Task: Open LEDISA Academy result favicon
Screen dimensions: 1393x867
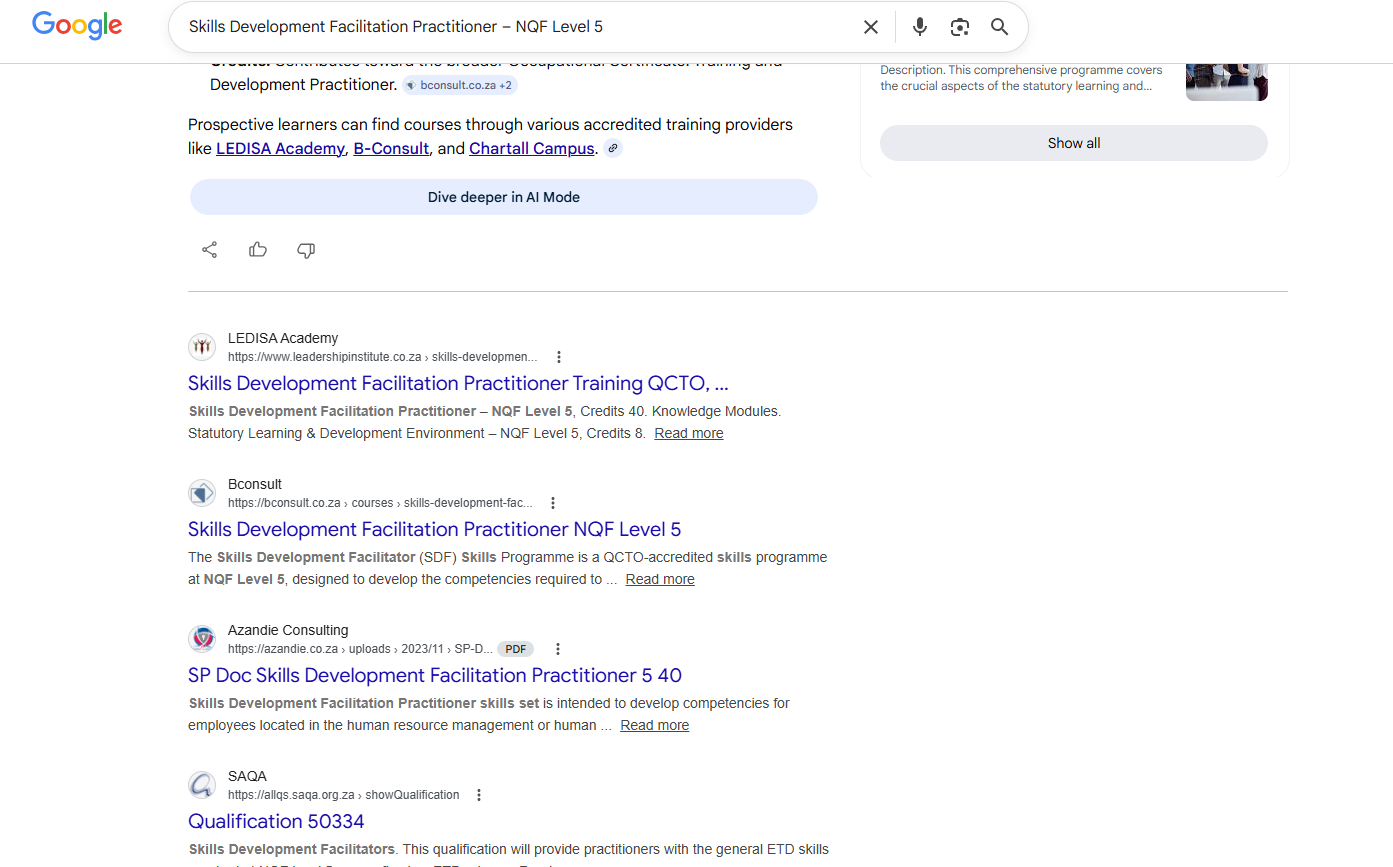Action: click(x=202, y=347)
